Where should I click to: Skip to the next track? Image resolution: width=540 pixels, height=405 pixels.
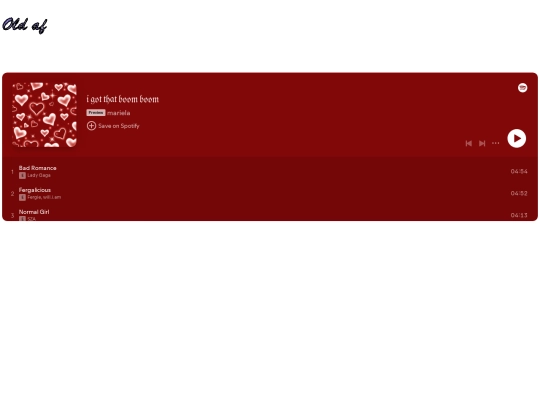tap(482, 143)
